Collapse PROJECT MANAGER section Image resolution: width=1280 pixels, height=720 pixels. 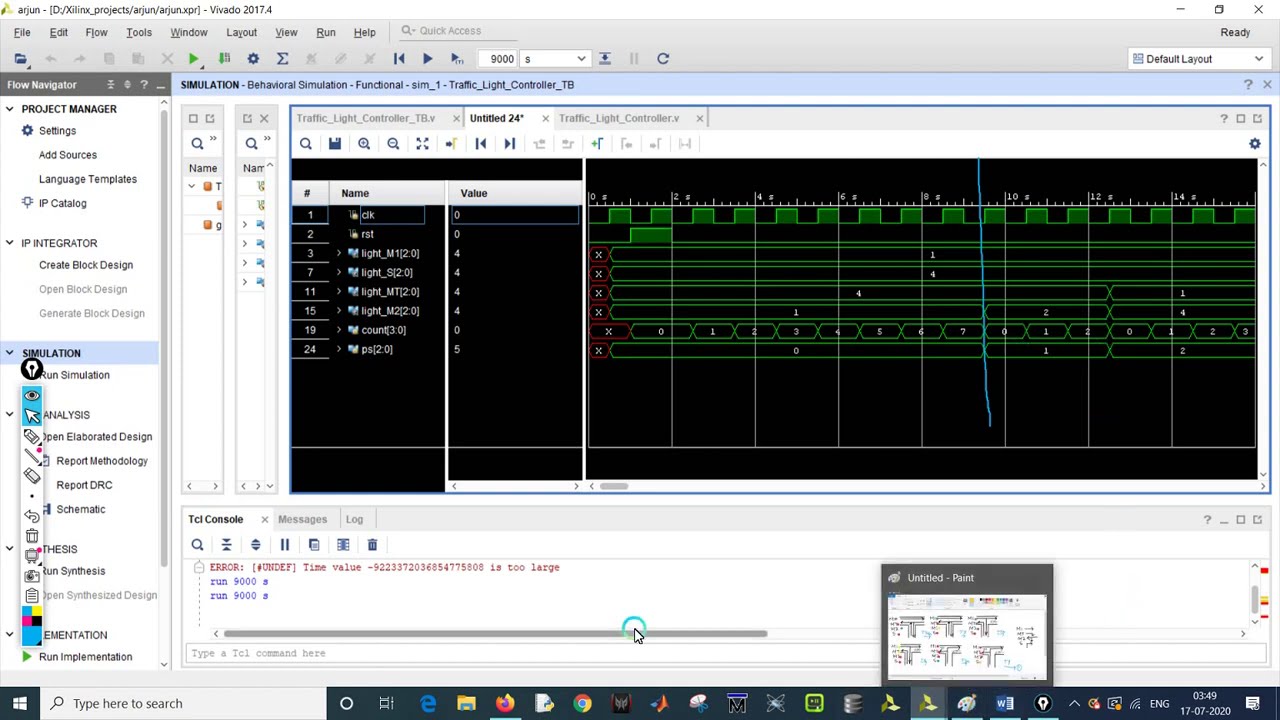[10, 109]
